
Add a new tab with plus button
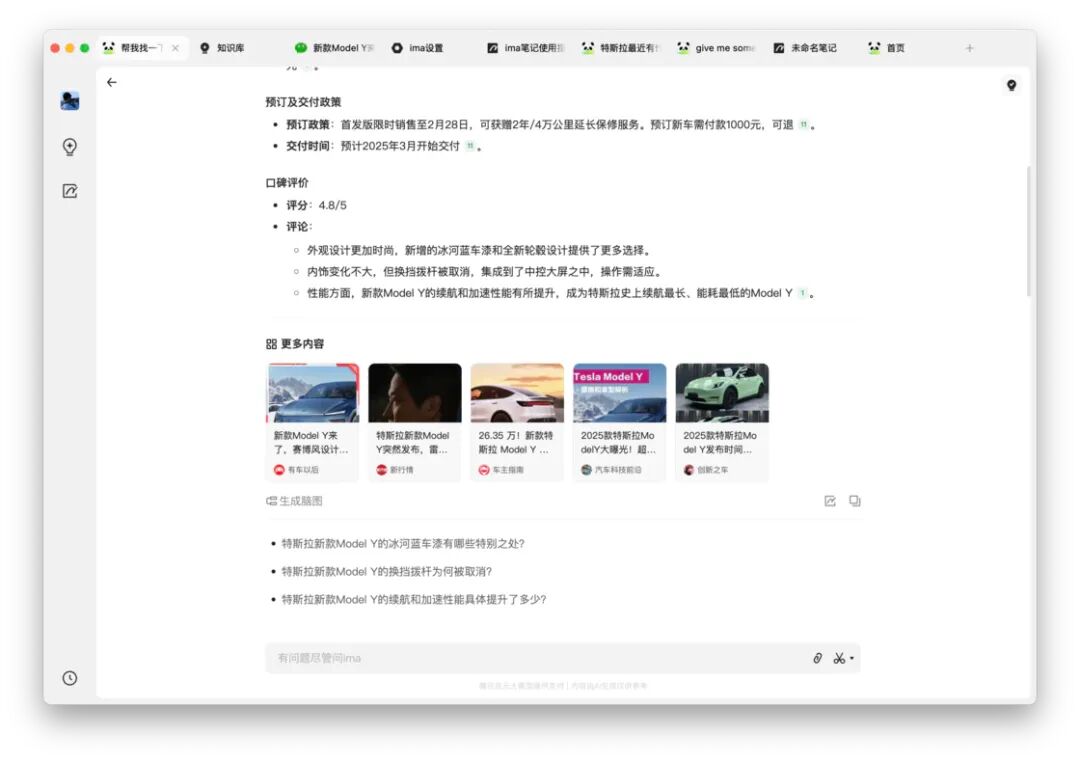(x=969, y=48)
